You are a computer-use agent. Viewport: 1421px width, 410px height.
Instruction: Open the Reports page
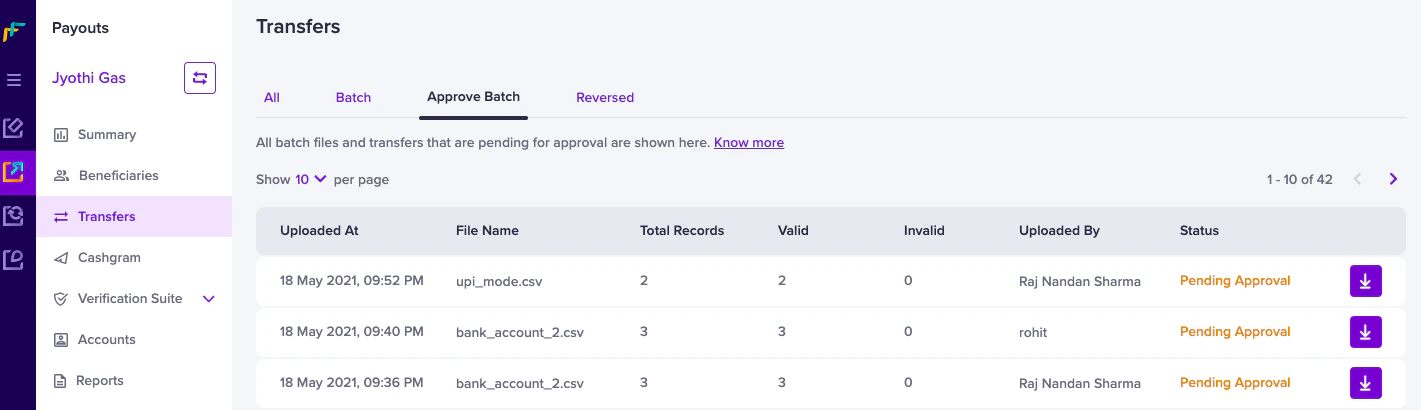[x=100, y=380]
